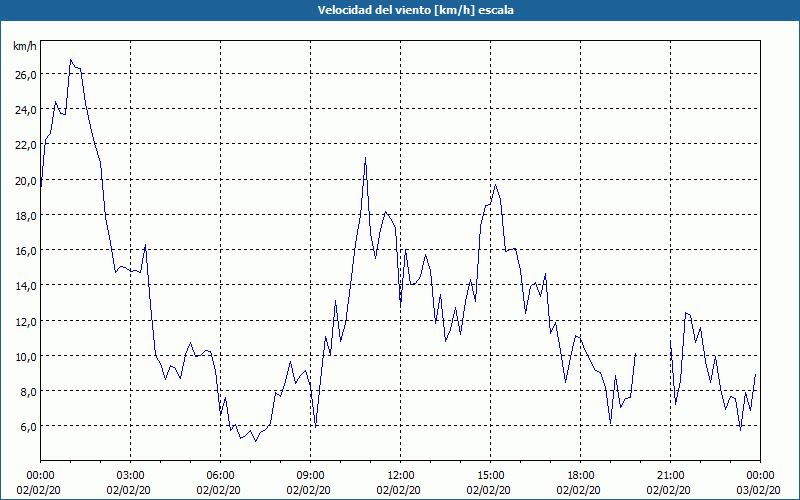
Task: Click the 12,0 y-axis label
Action: (x=26, y=322)
